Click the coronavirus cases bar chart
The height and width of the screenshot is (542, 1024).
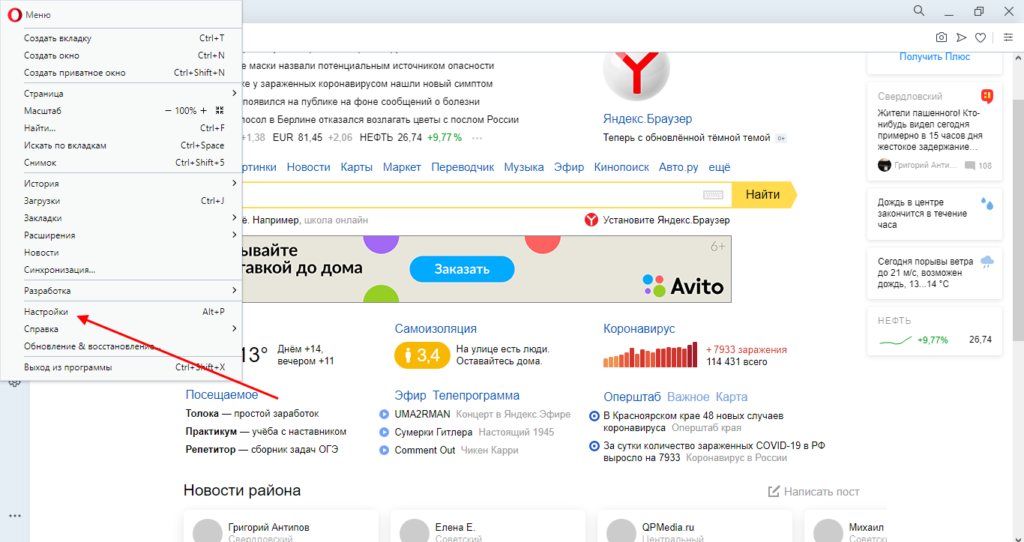650,355
